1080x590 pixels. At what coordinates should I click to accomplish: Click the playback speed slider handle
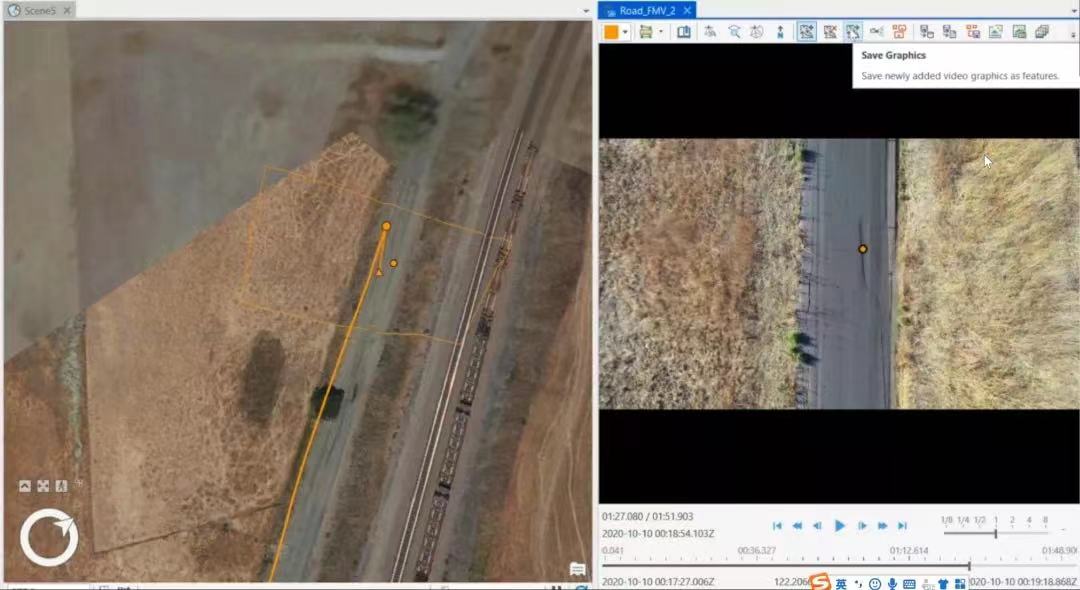996,533
